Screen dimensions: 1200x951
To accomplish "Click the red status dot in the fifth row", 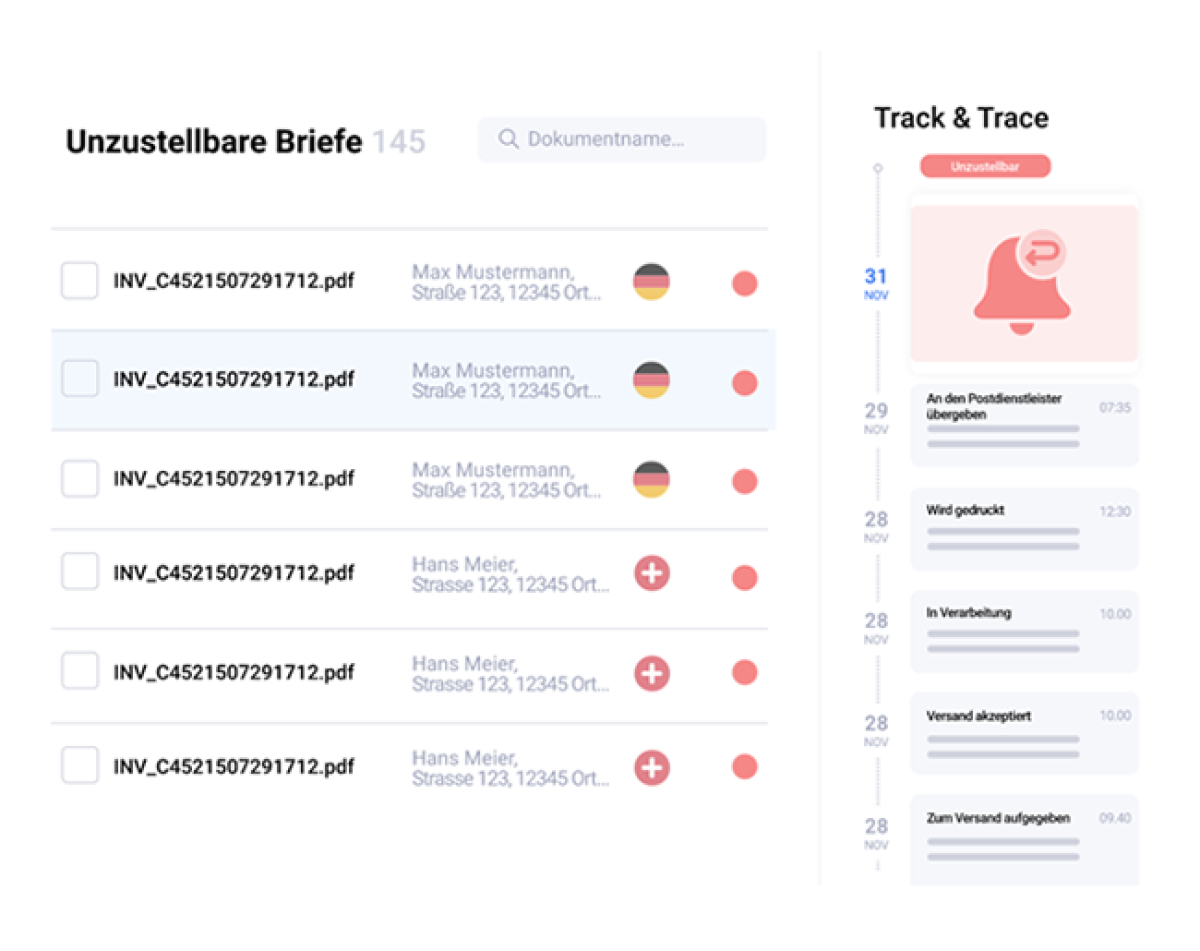I will point(744,672).
